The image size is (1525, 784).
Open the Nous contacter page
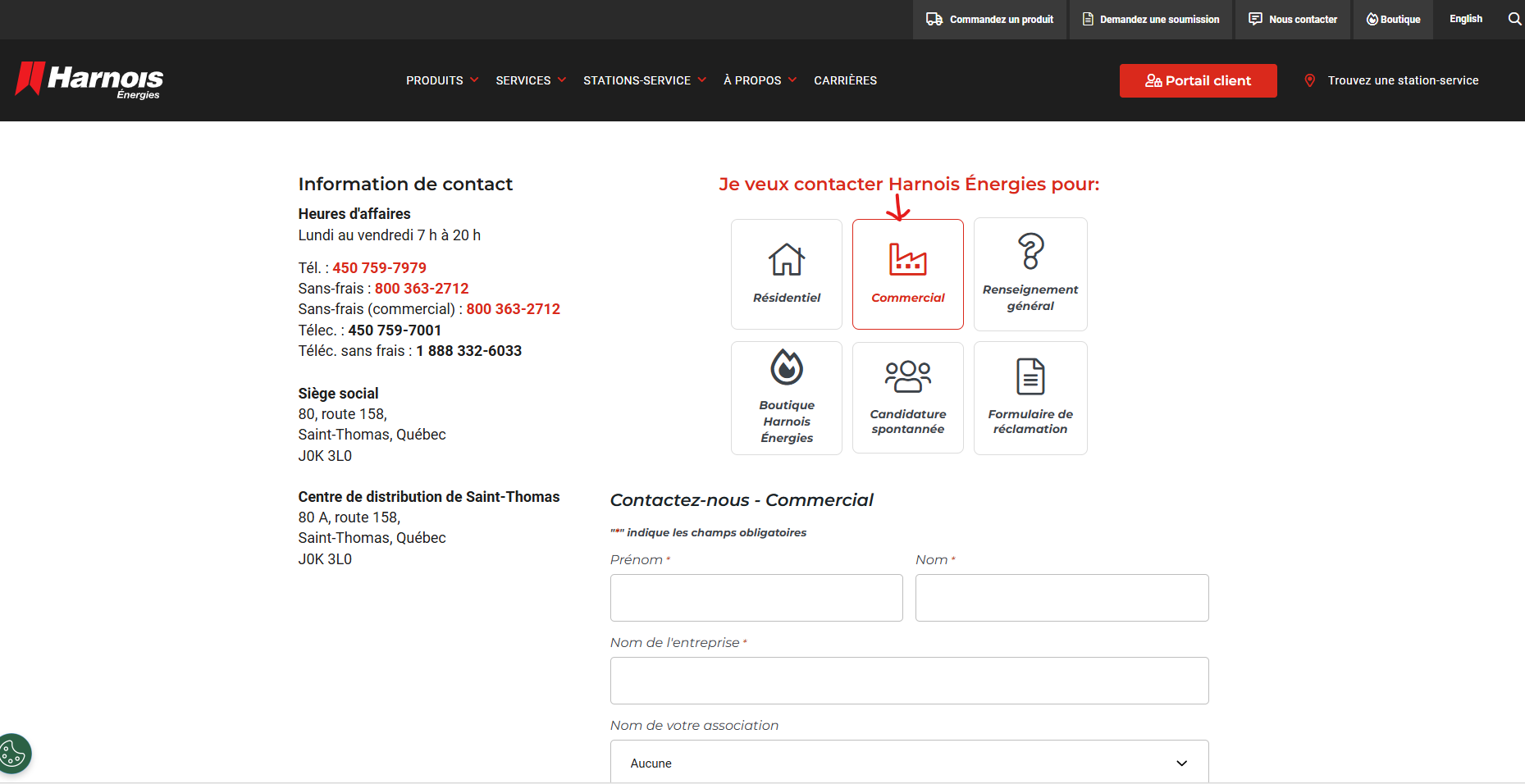click(x=1293, y=20)
